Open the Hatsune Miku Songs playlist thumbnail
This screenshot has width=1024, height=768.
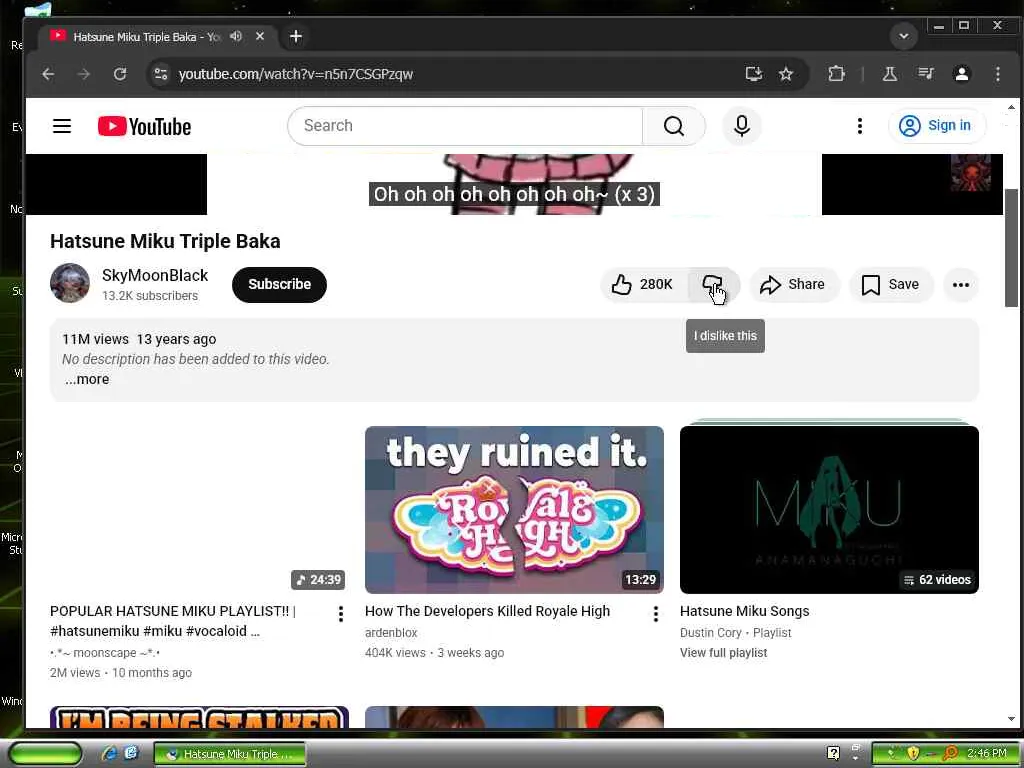[829, 510]
